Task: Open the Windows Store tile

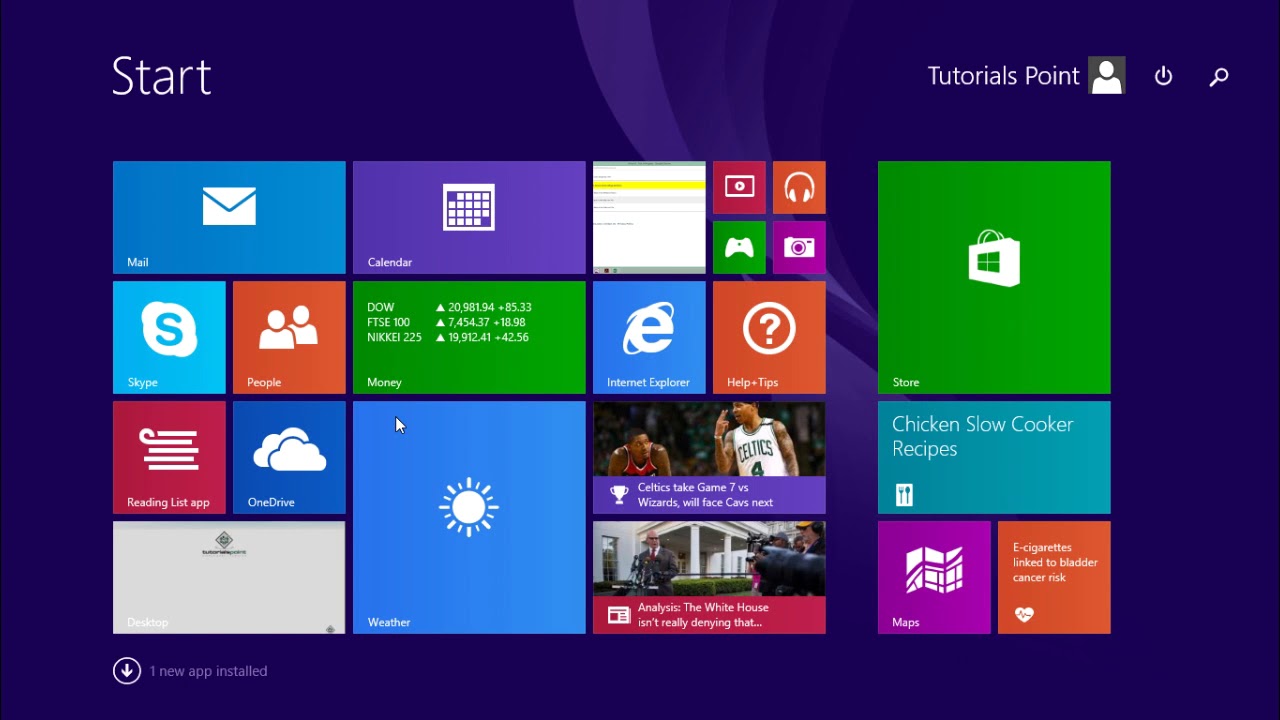Action: 994,277
